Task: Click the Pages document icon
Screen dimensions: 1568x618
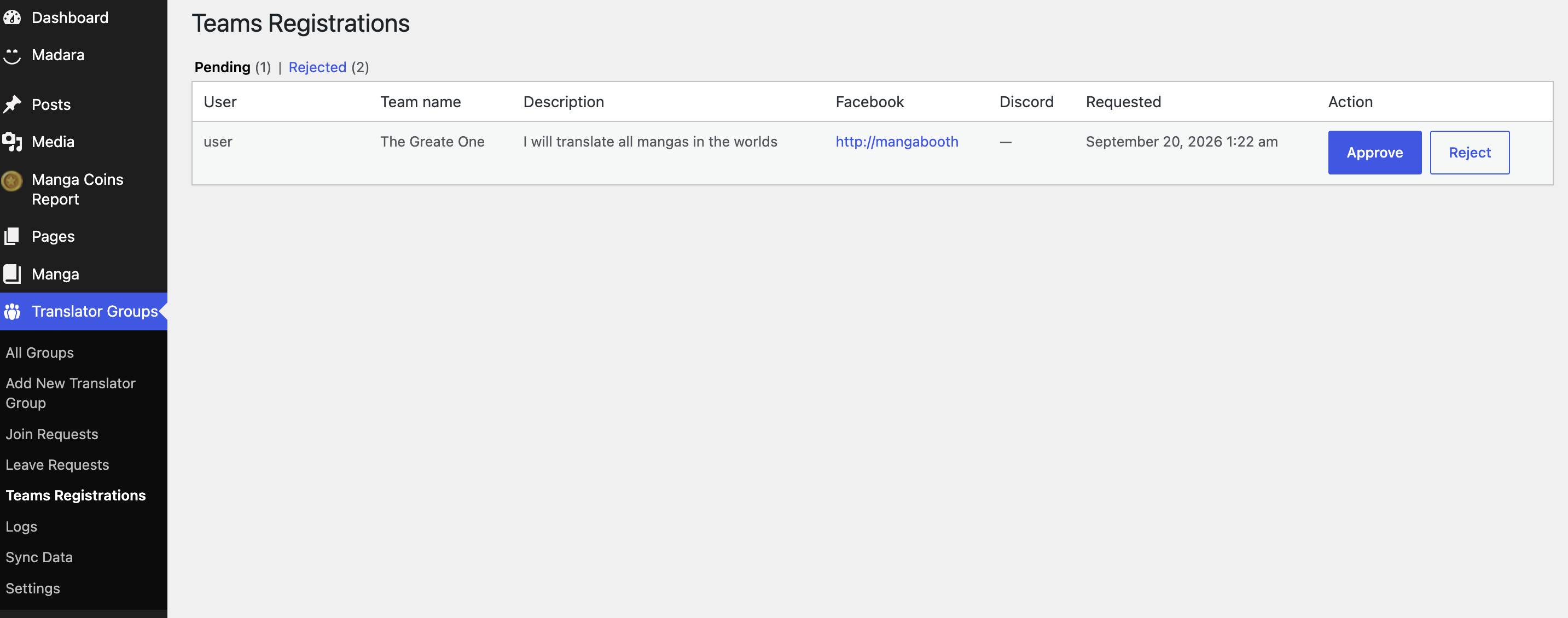Action: [12, 237]
